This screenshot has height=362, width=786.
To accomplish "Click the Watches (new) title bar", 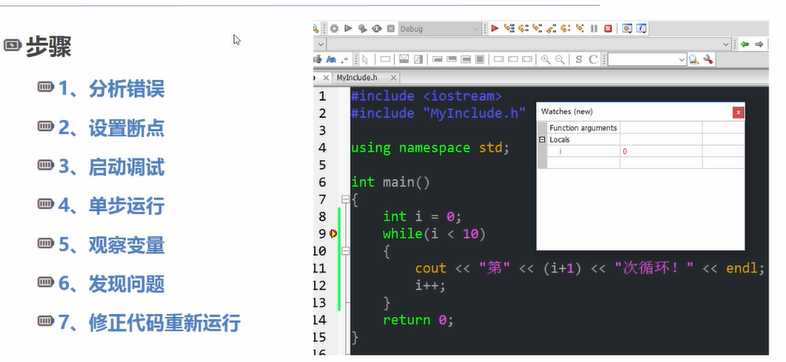I will click(x=634, y=112).
